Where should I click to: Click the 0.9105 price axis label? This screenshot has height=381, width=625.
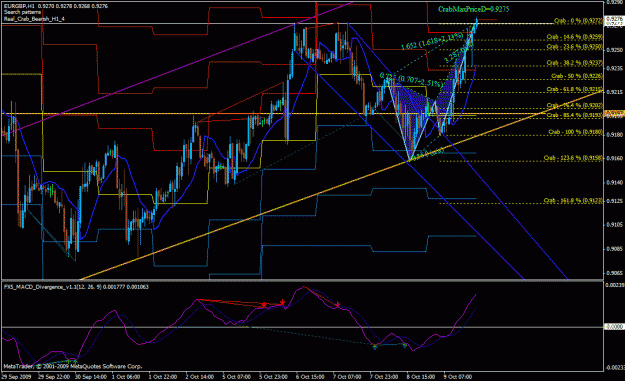tap(614, 225)
